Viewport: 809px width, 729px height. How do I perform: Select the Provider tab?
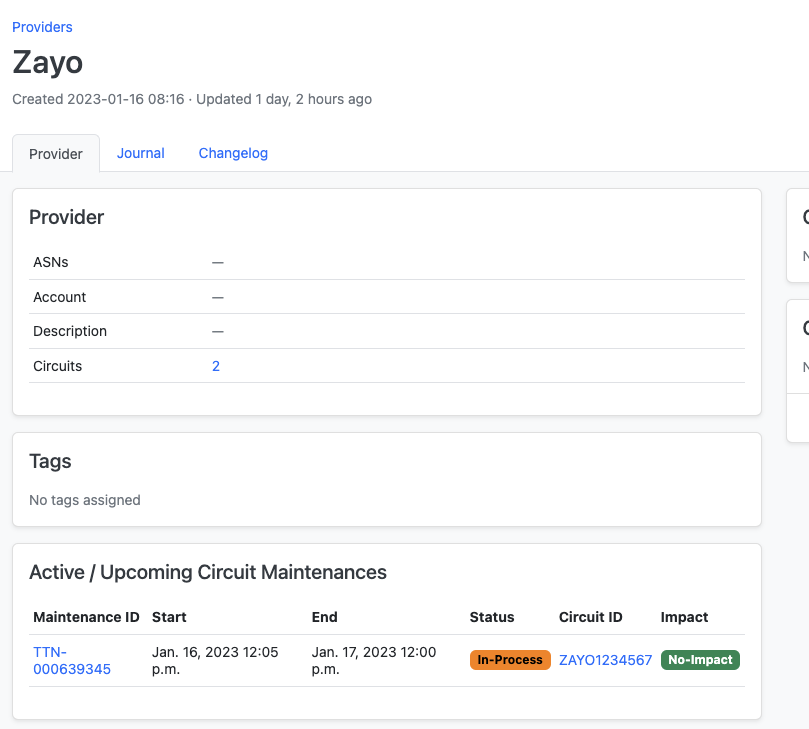[x=56, y=154]
